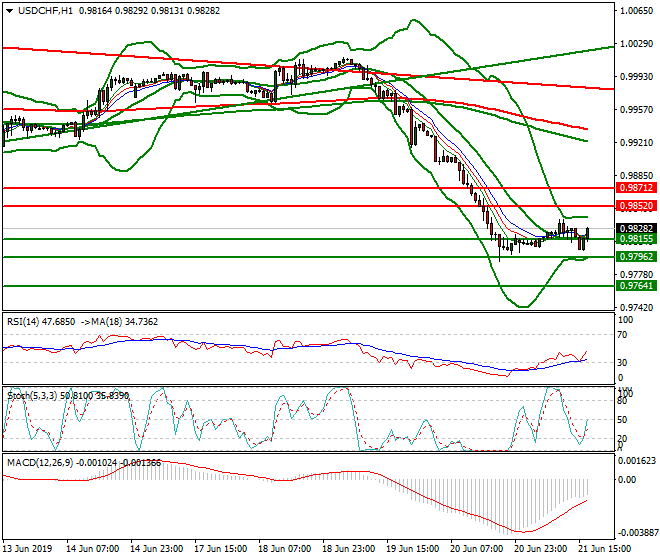Viewport: 660px width, 560px height.
Task: Click the triangle arrow beside USDCHF,H1
Action: click(9, 11)
